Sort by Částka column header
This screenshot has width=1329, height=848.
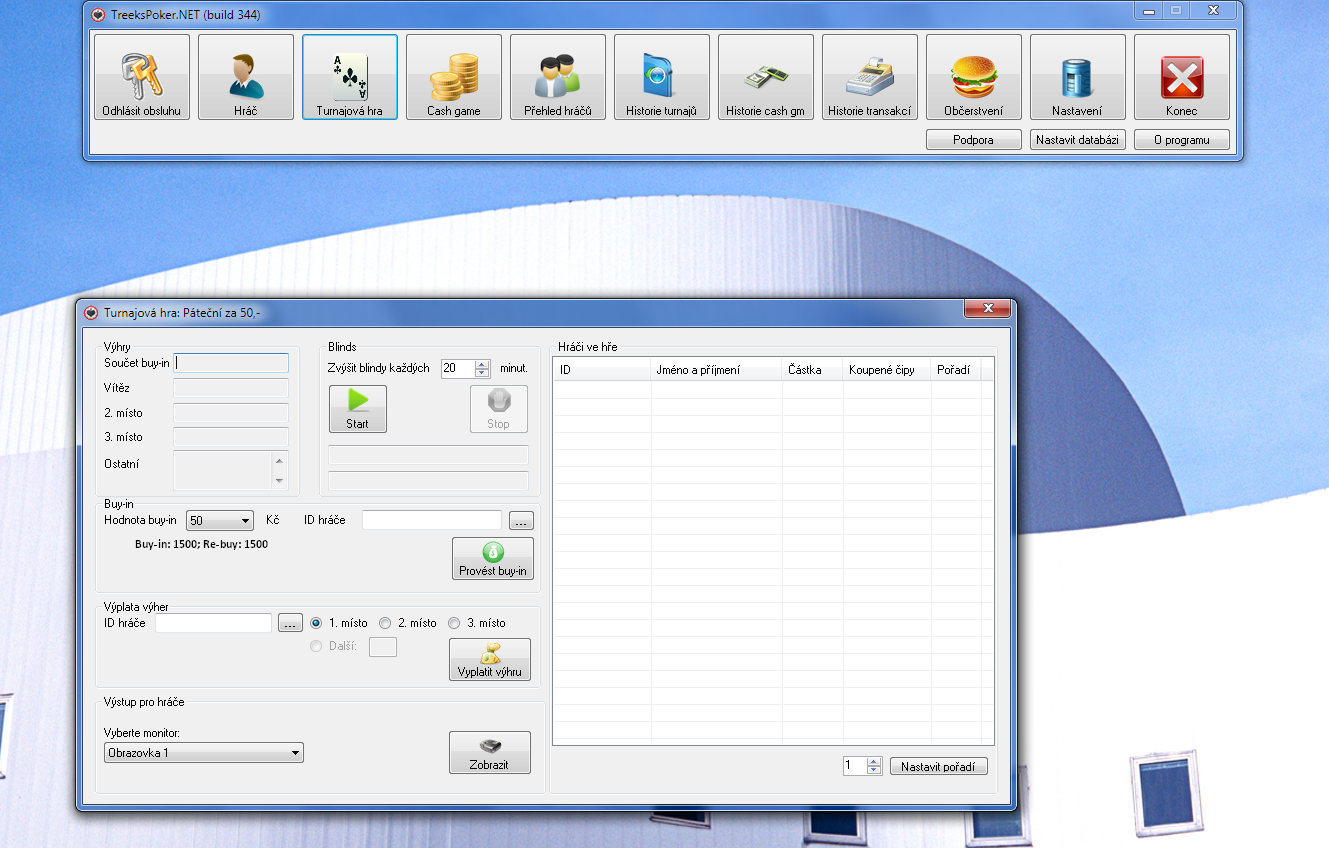tap(813, 370)
